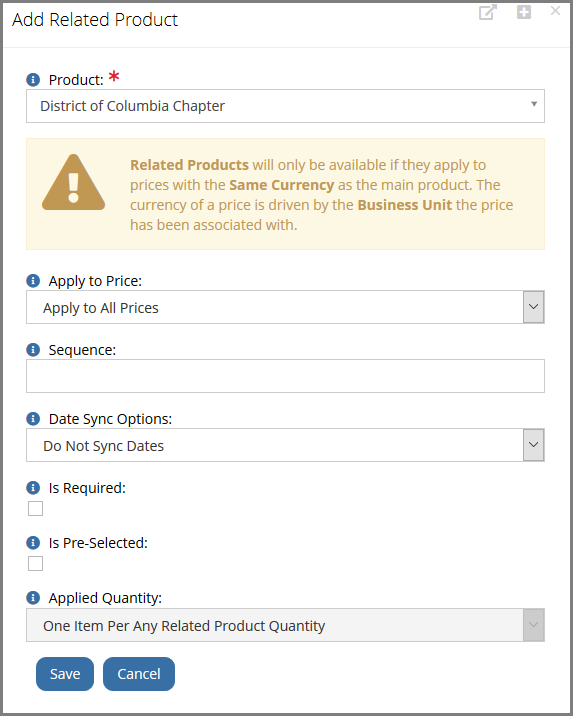The width and height of the screenshot is (573, 716).
Task: Click the Is Required info icon
Action: [33, 487]
